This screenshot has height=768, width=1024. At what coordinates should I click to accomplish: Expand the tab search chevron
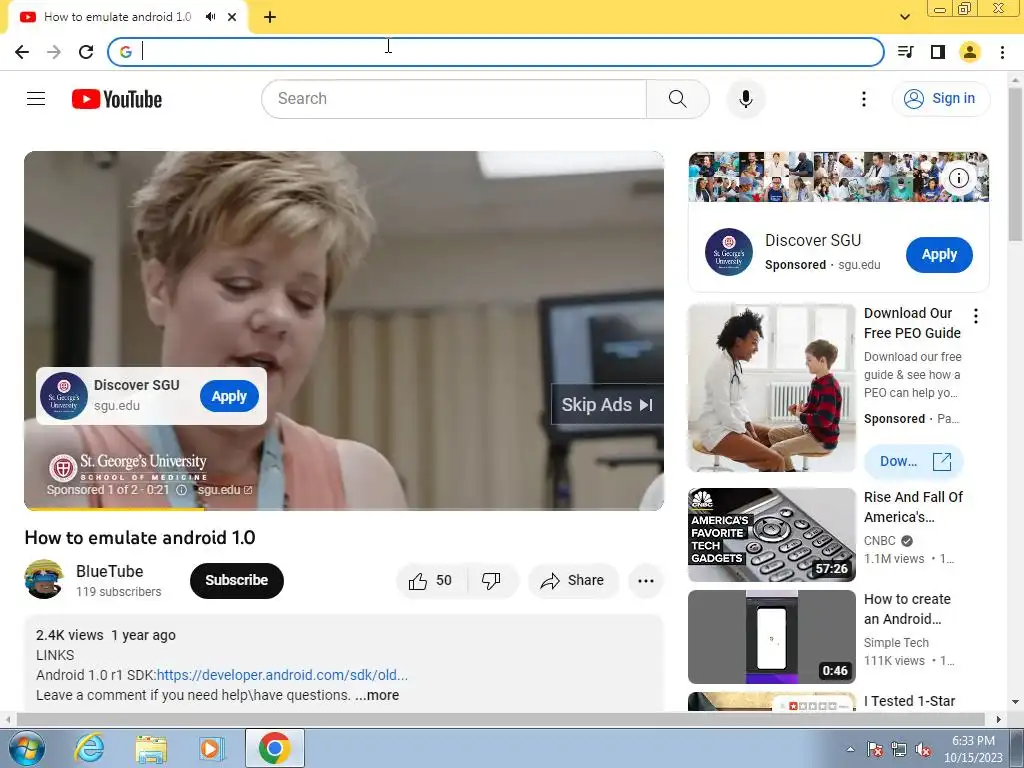coord(905,17)
